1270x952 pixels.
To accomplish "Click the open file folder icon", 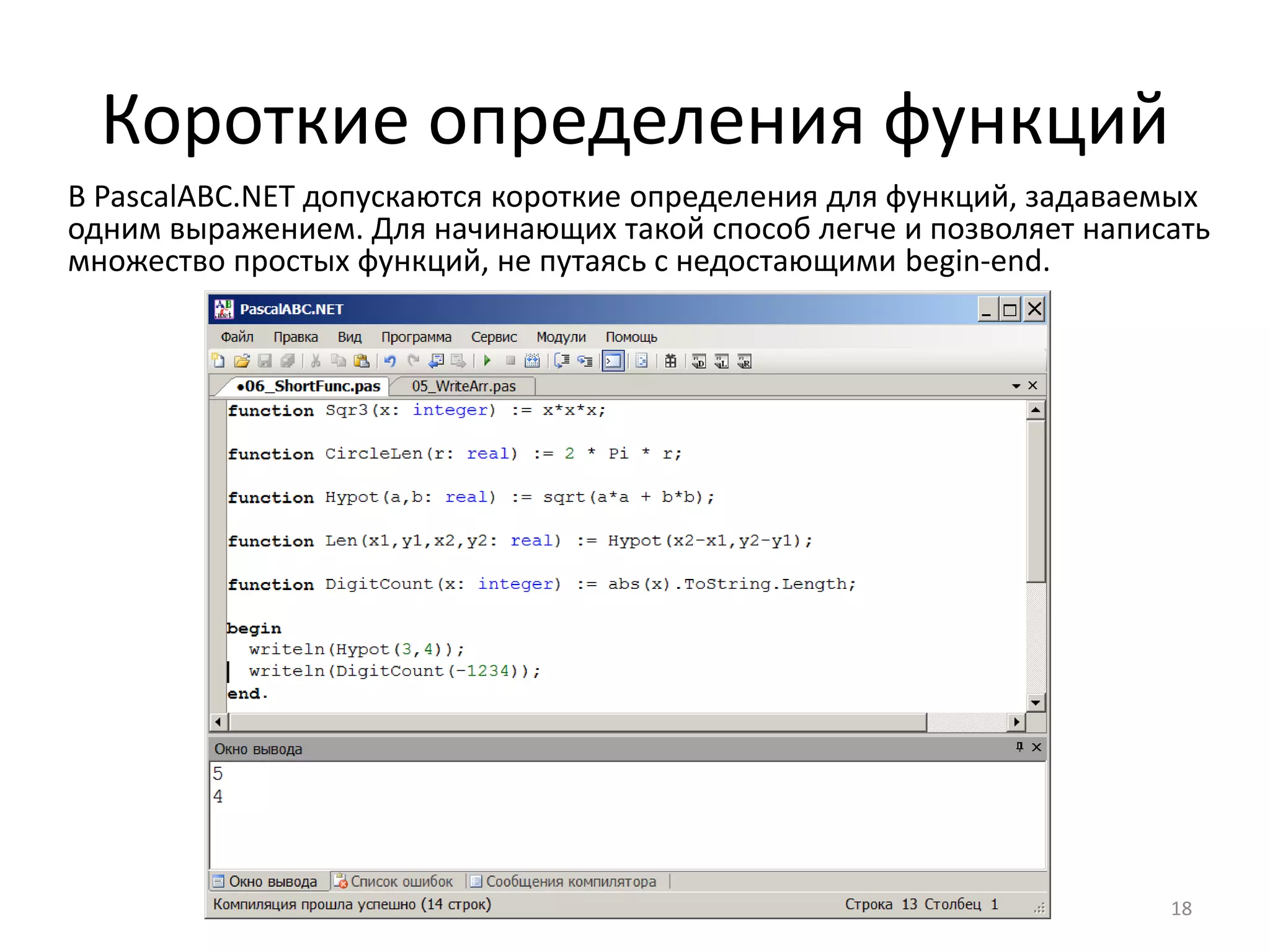I will [242, 361].
